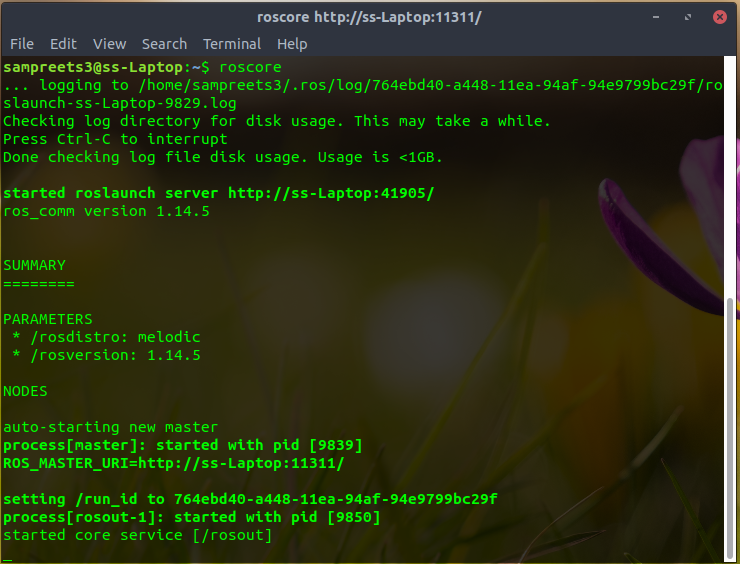This screenshot has height=564, width=740.
Task: Click the prompt text 'sampreets3@ss-Laptop'
Action: pyautogui.click(x=93, y=67)
